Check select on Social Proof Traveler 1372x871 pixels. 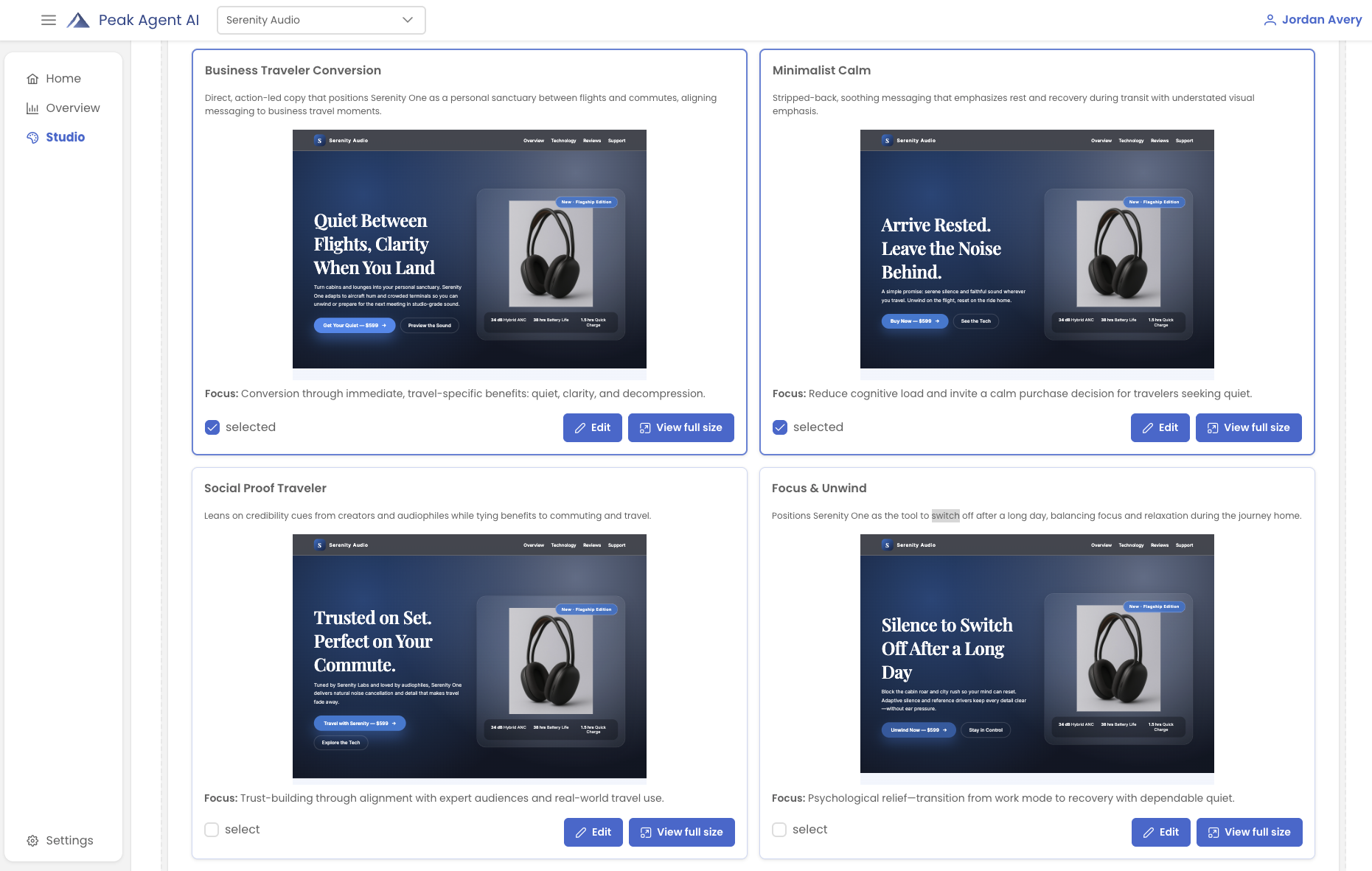pos(212,829)
